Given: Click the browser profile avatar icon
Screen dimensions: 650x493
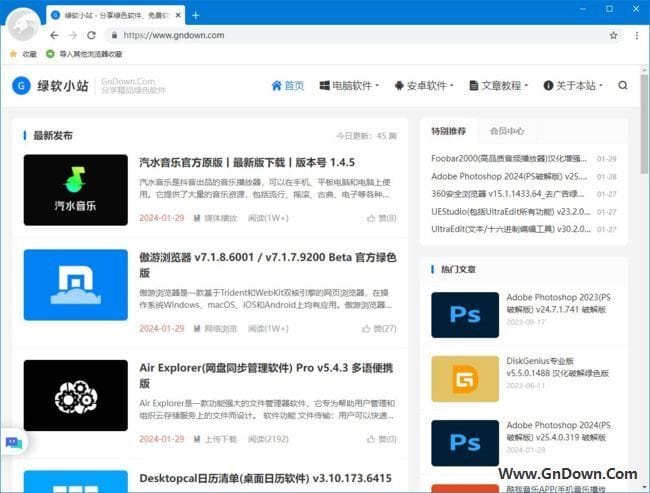Looking at the screenshot, I should coord(24,25).
